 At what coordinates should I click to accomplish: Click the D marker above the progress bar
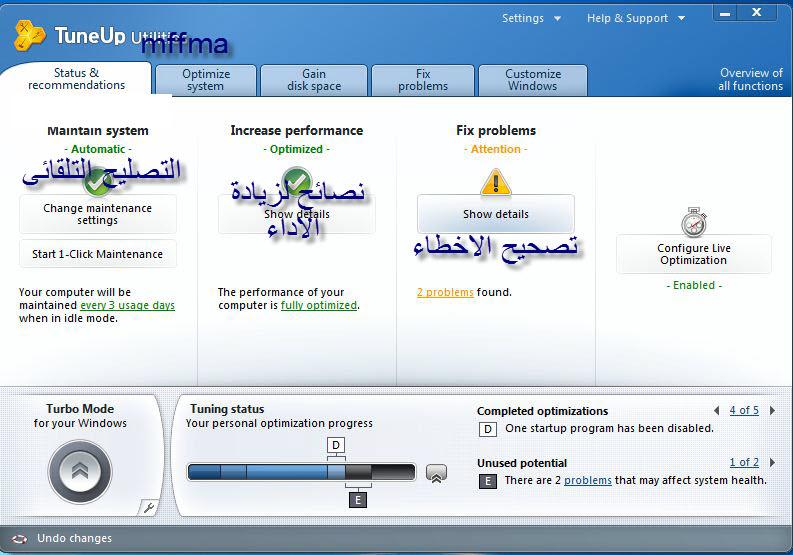point(336,445)
